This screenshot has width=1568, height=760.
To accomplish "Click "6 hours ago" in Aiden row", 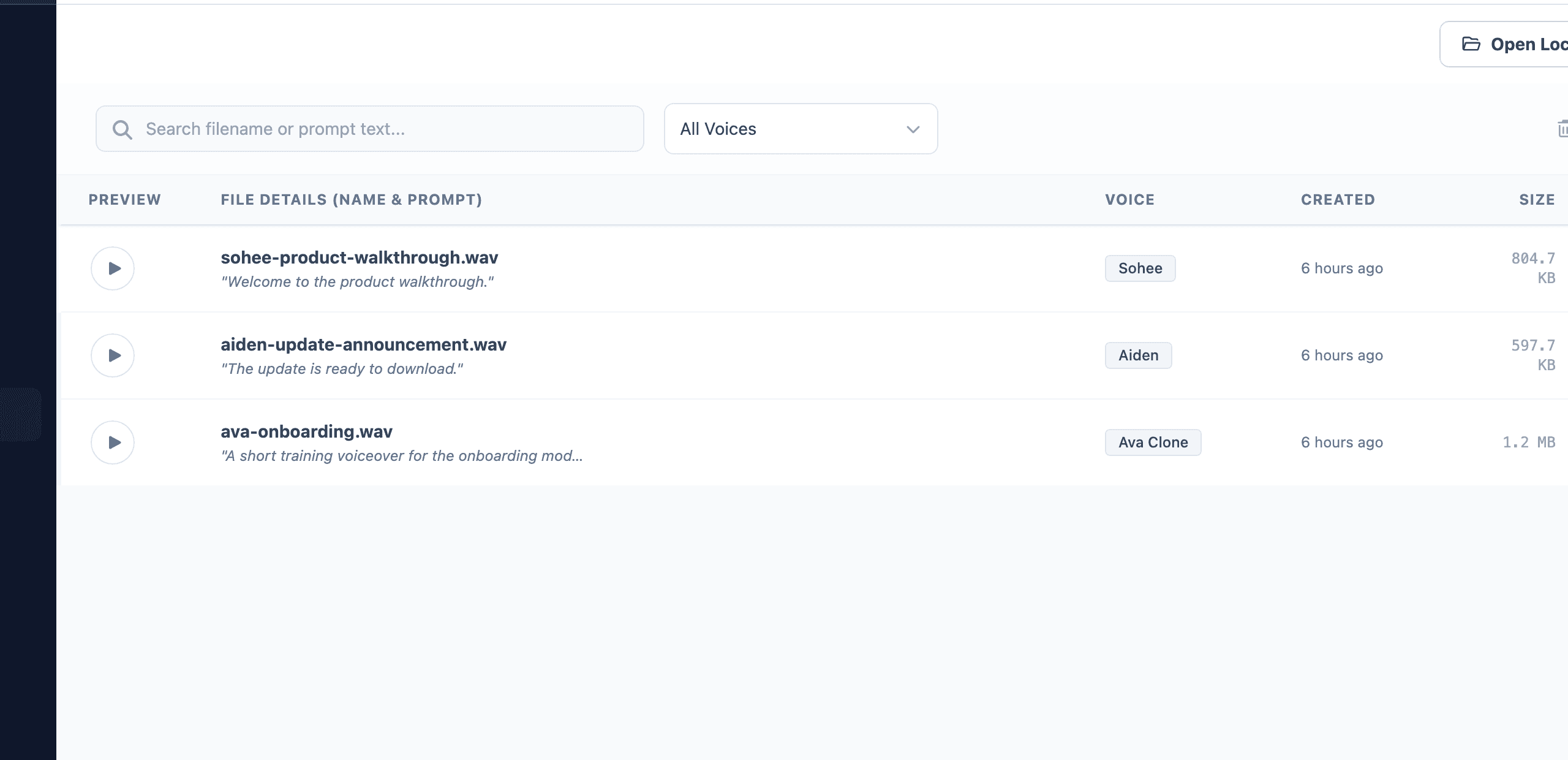I will coord(1342,355).
